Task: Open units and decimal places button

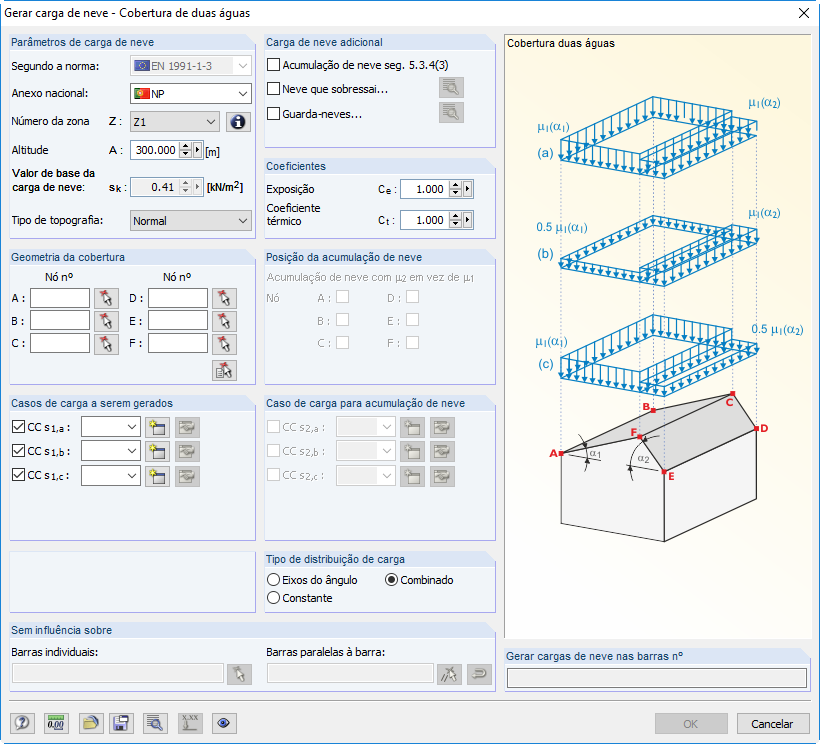Action: tap(55, 723)
